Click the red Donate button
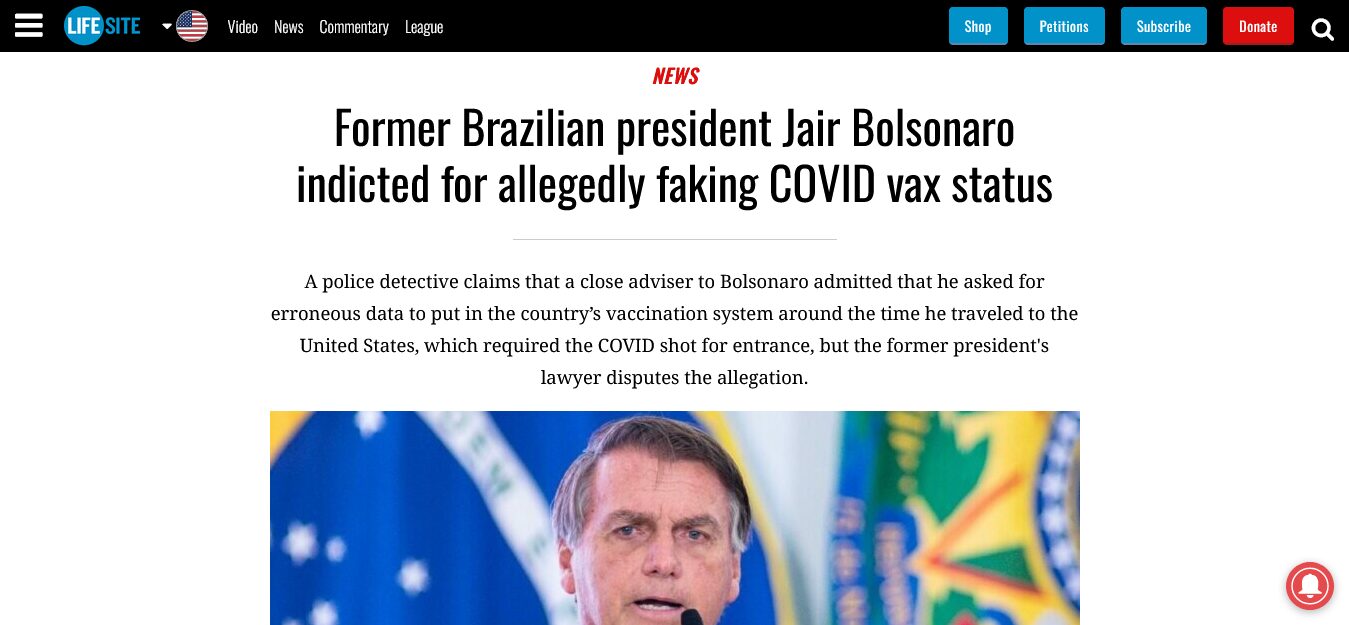 [x=1258, y=26]
